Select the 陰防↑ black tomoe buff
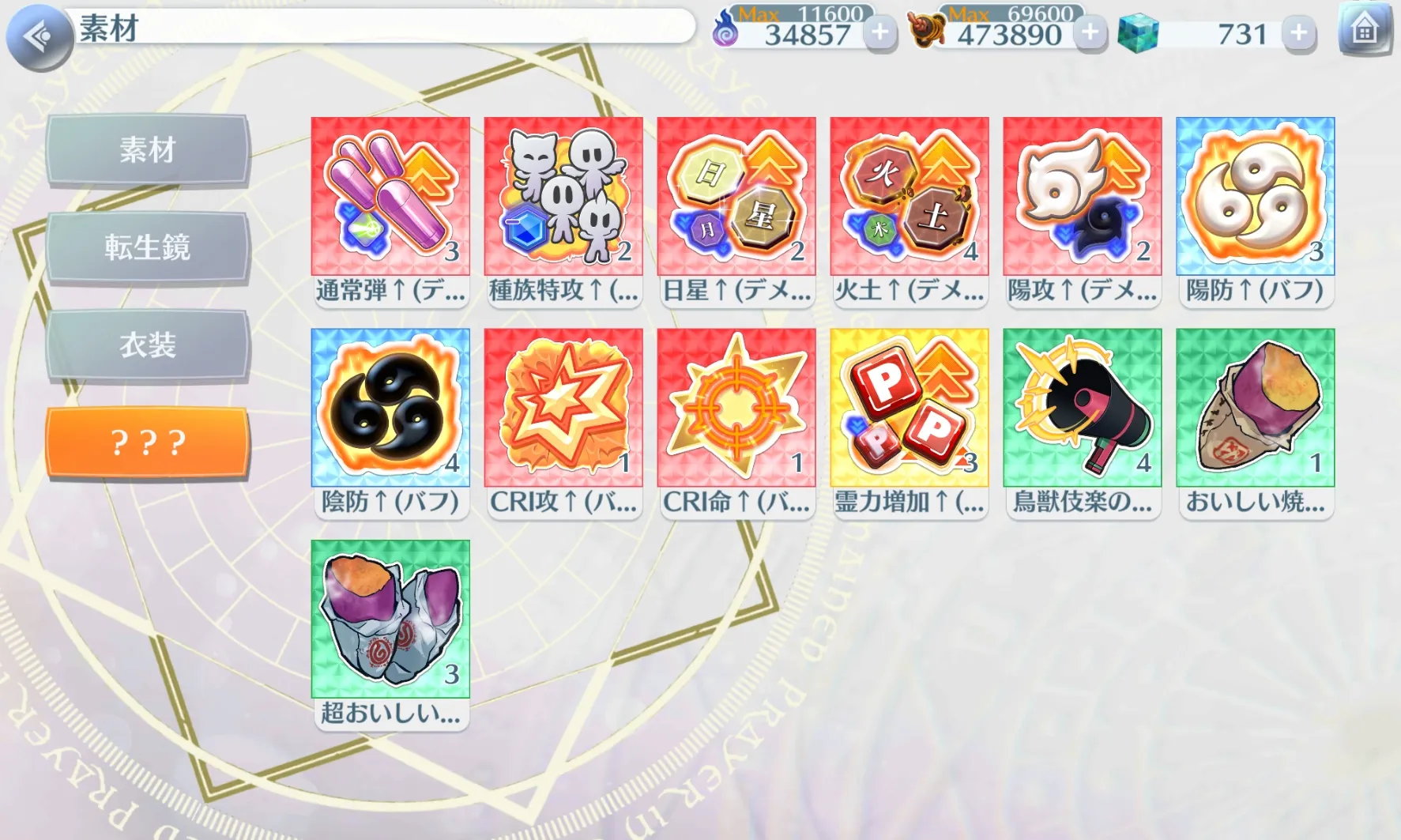 click(390, 424)
